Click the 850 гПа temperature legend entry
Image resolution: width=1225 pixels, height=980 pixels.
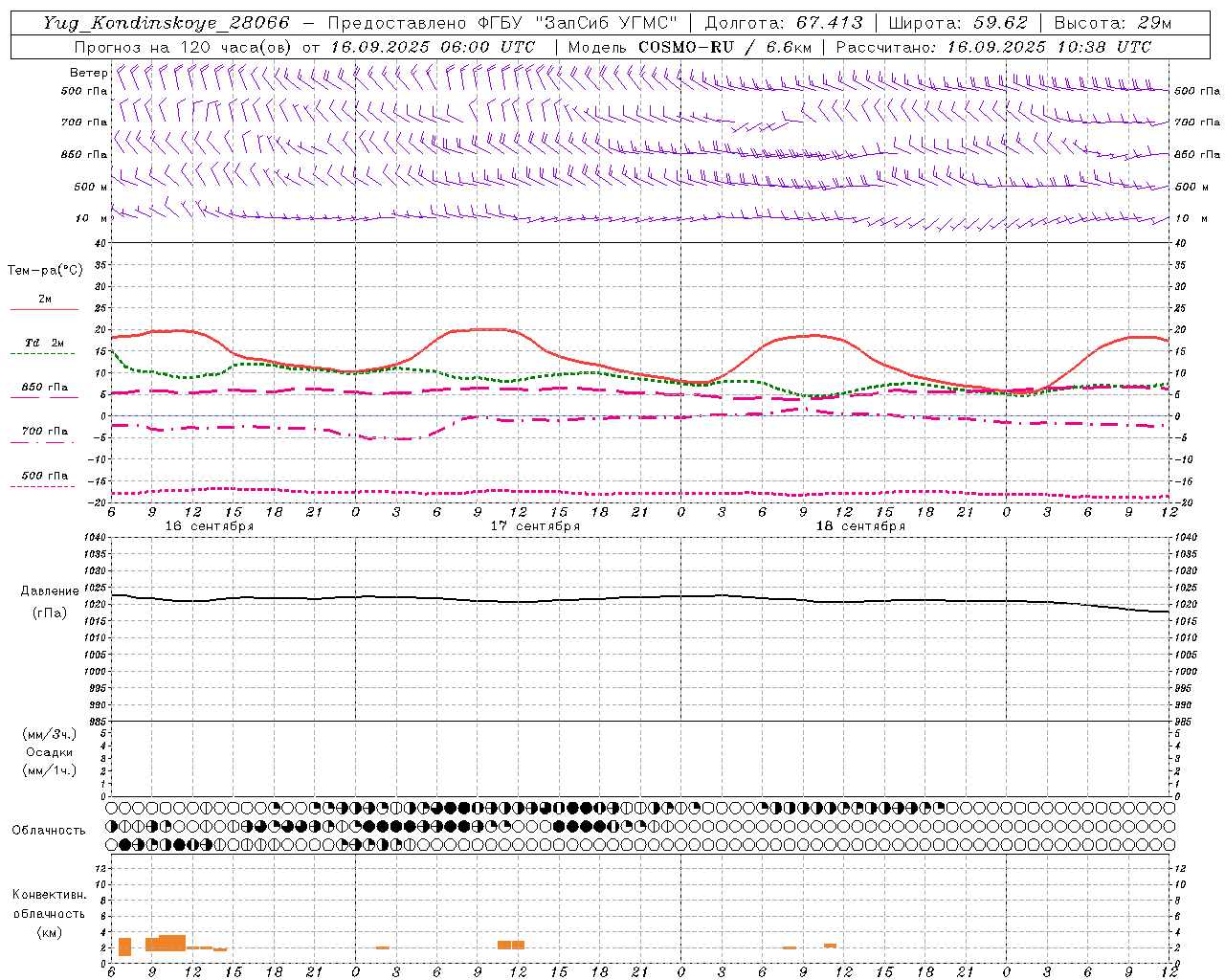tap(45, 388)
